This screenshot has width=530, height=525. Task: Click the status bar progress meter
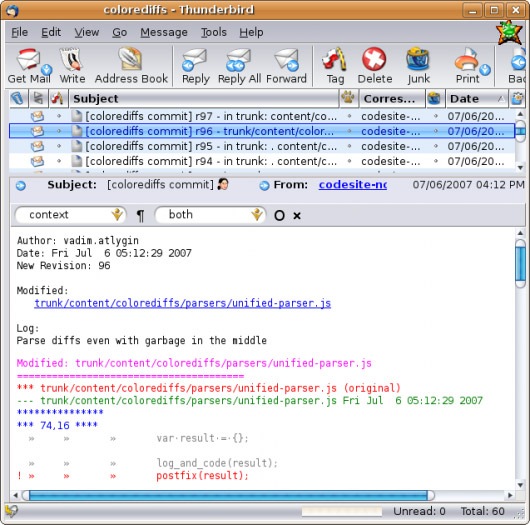pyautogui.click(x=341, y=511)
